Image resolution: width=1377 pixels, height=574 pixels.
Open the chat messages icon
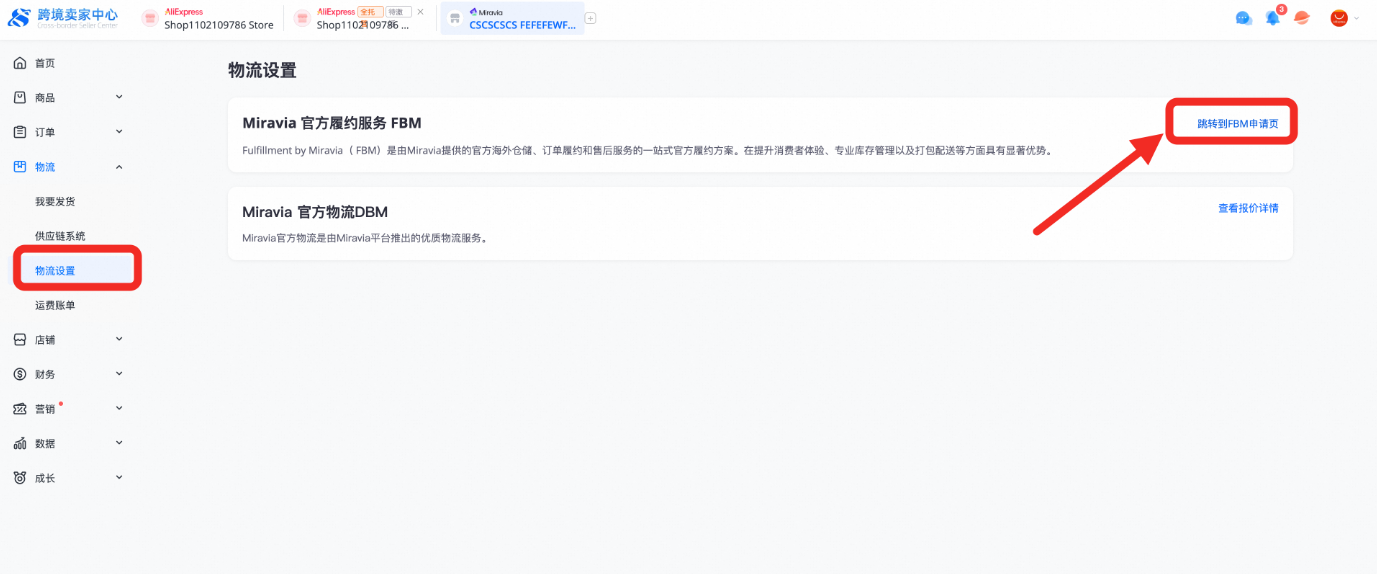(x=1243, y=18)
